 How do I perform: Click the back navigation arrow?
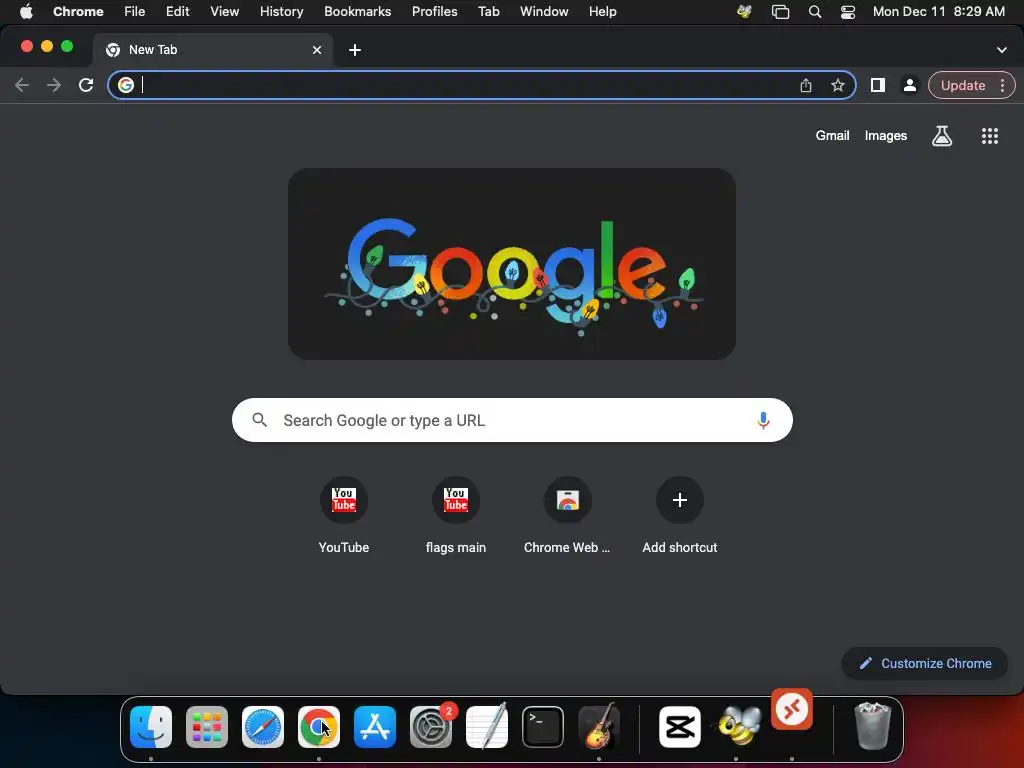[x=22, y=85]
